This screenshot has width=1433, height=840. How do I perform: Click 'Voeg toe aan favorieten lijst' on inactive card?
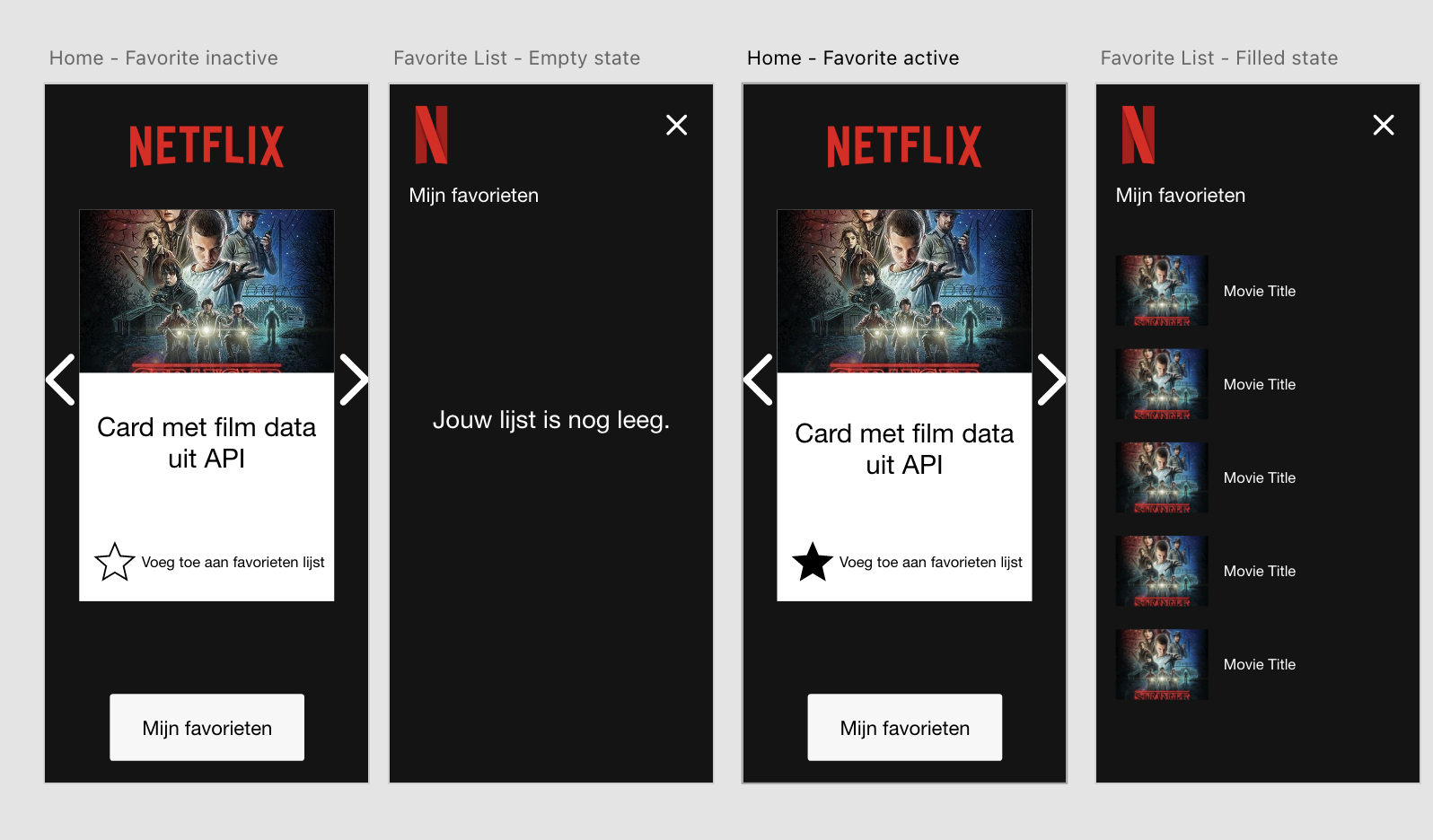tap(233, 563)
